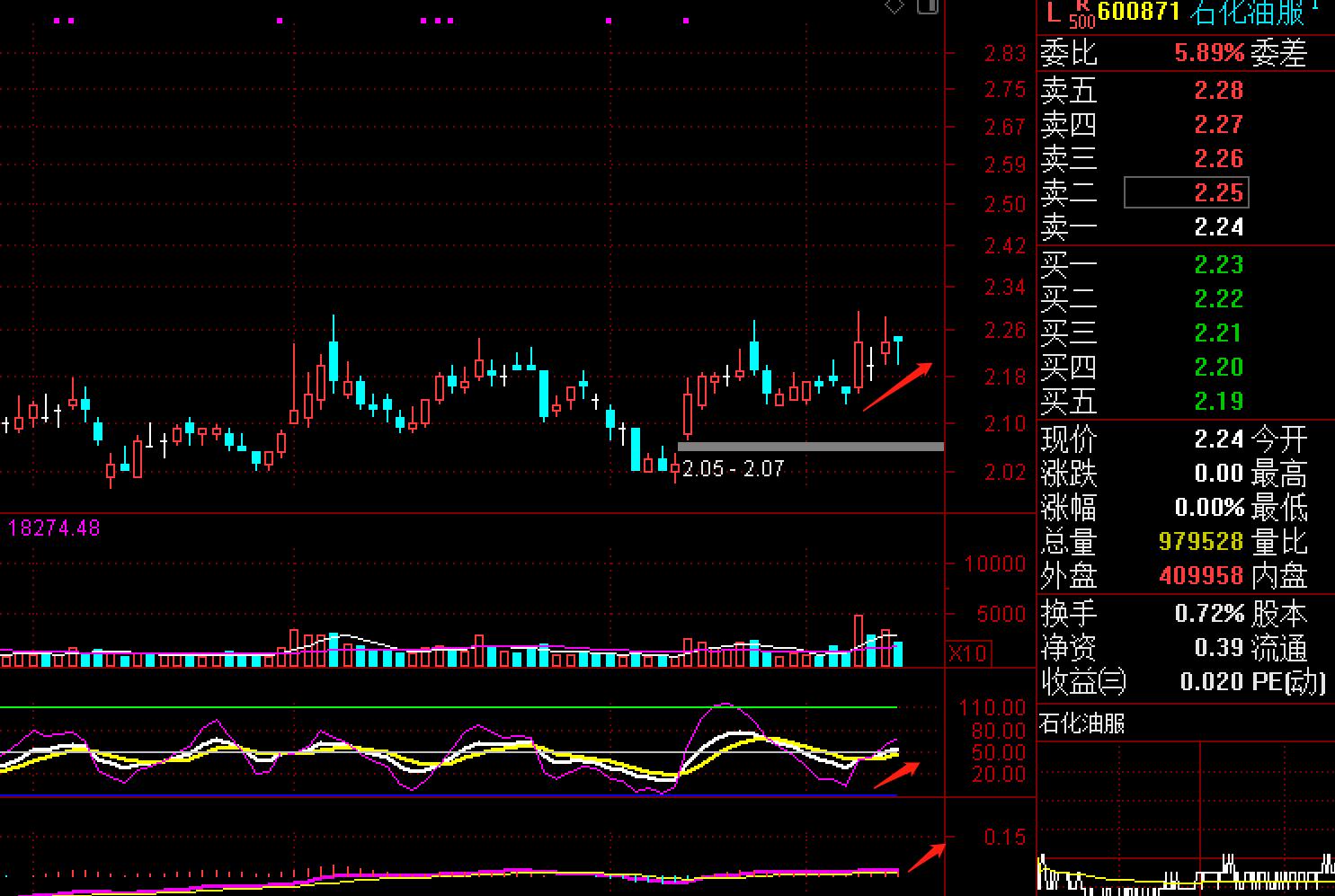Select the red arrow in the oscillator panel
Image resolution: width=1335 pixels, height=896 pixels.
click(x=896, y=775)
